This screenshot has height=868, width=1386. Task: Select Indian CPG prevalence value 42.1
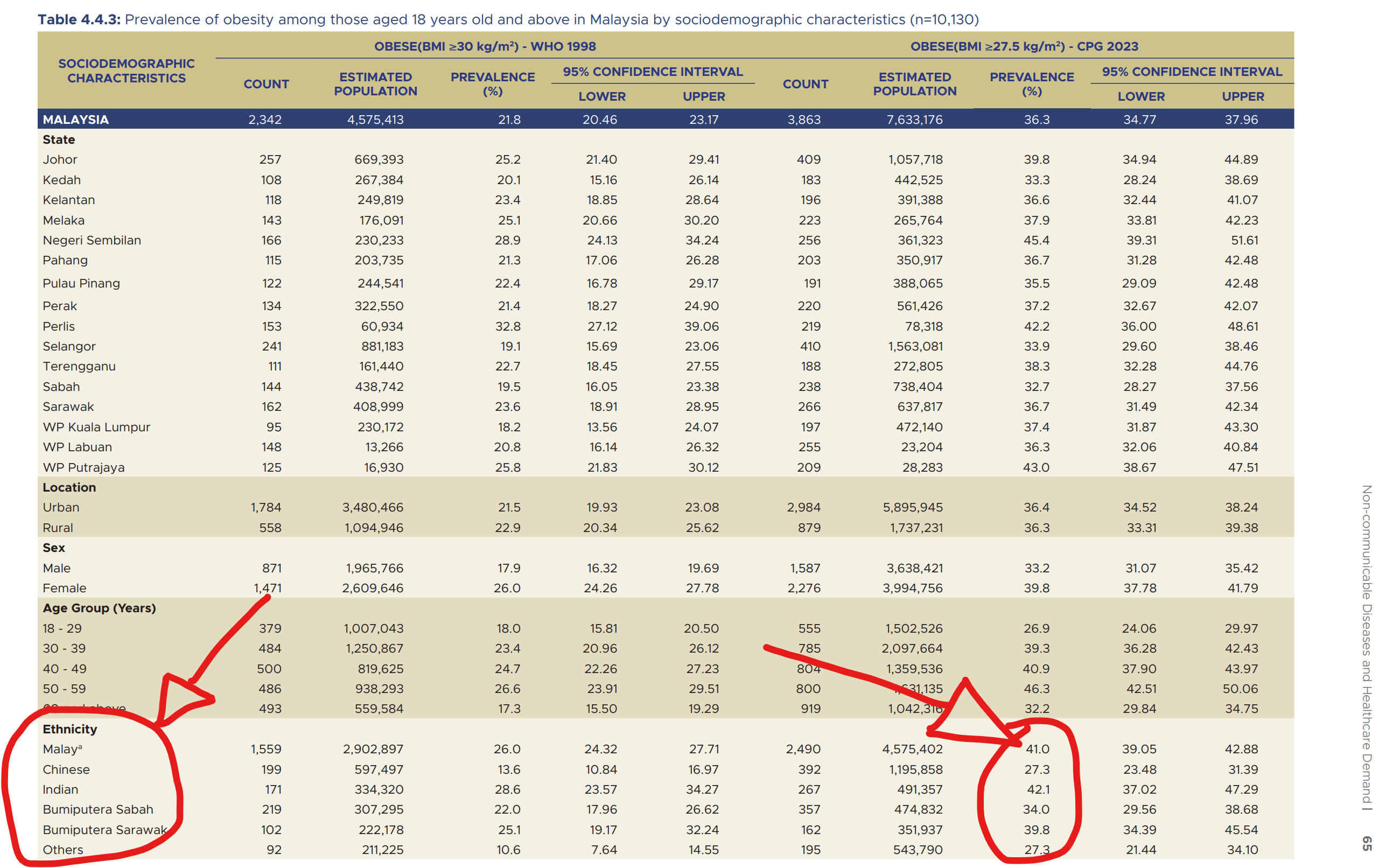(1038, 789)
